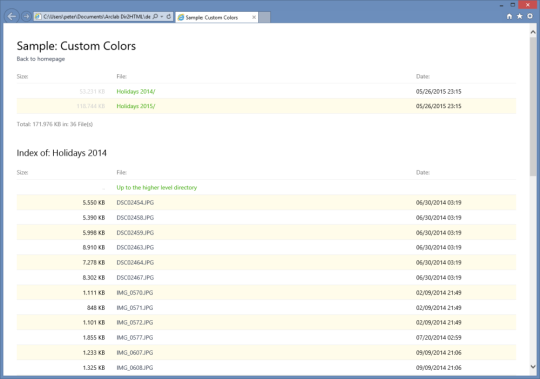This screenshot has width=540, height=379.
Task: Click the Total: 171.976 KB summary text
Action: pos(55,124)
